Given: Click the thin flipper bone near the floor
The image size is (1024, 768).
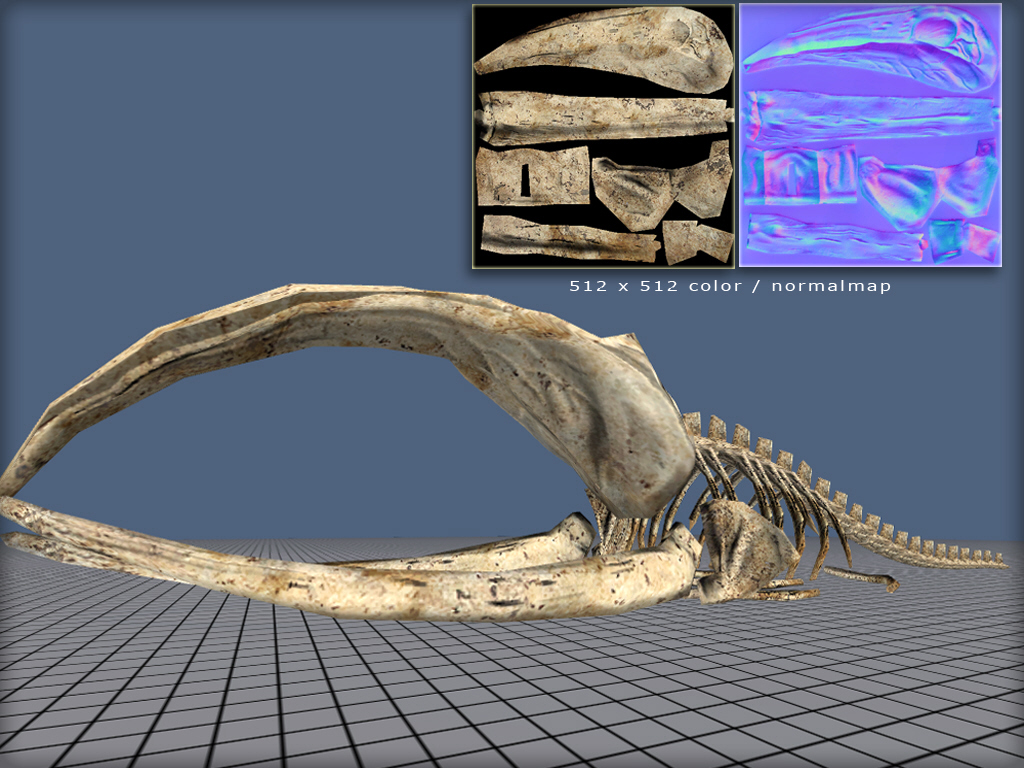Looking at the screenshot, I should (860, 576).
